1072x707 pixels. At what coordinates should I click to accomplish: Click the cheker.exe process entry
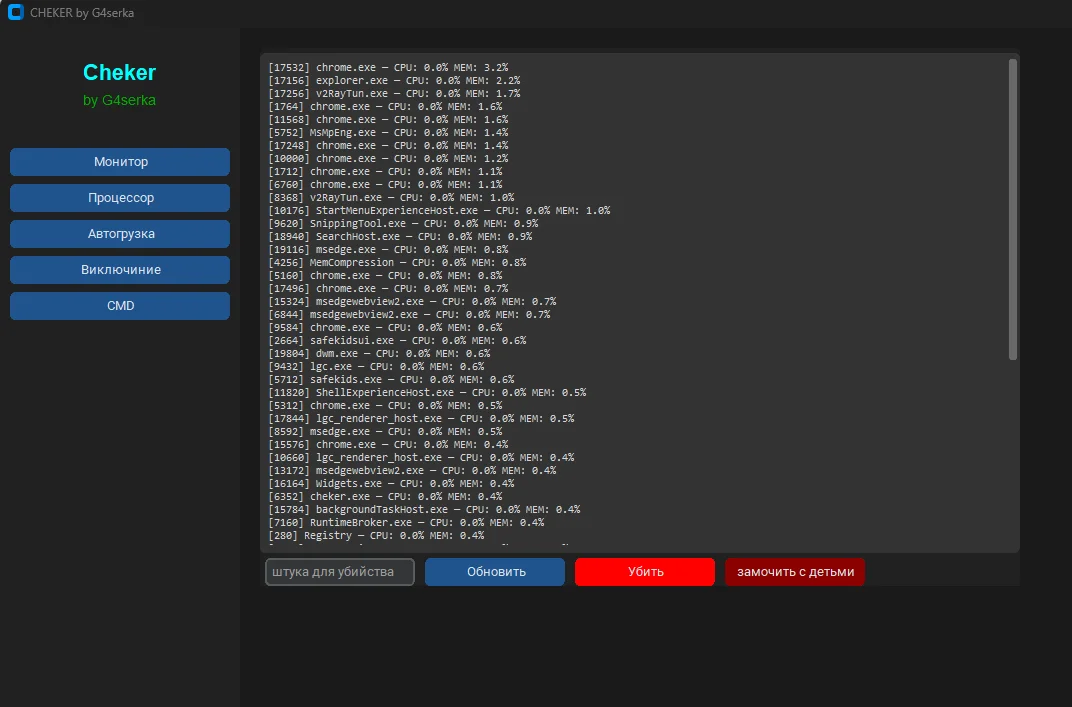[x=385, y=496]
